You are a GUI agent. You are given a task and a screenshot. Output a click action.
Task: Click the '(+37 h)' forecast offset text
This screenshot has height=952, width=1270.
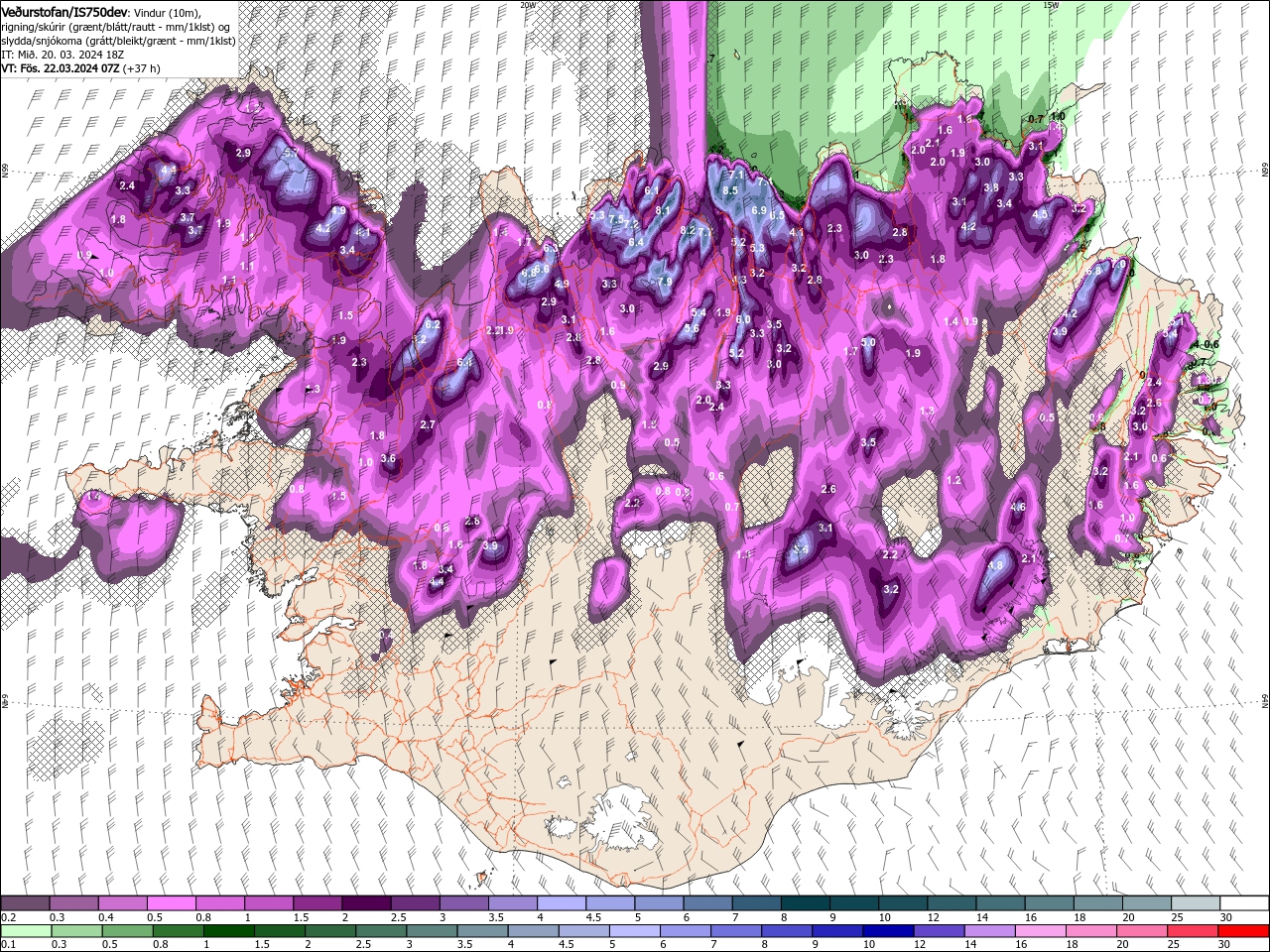[142, 68]
